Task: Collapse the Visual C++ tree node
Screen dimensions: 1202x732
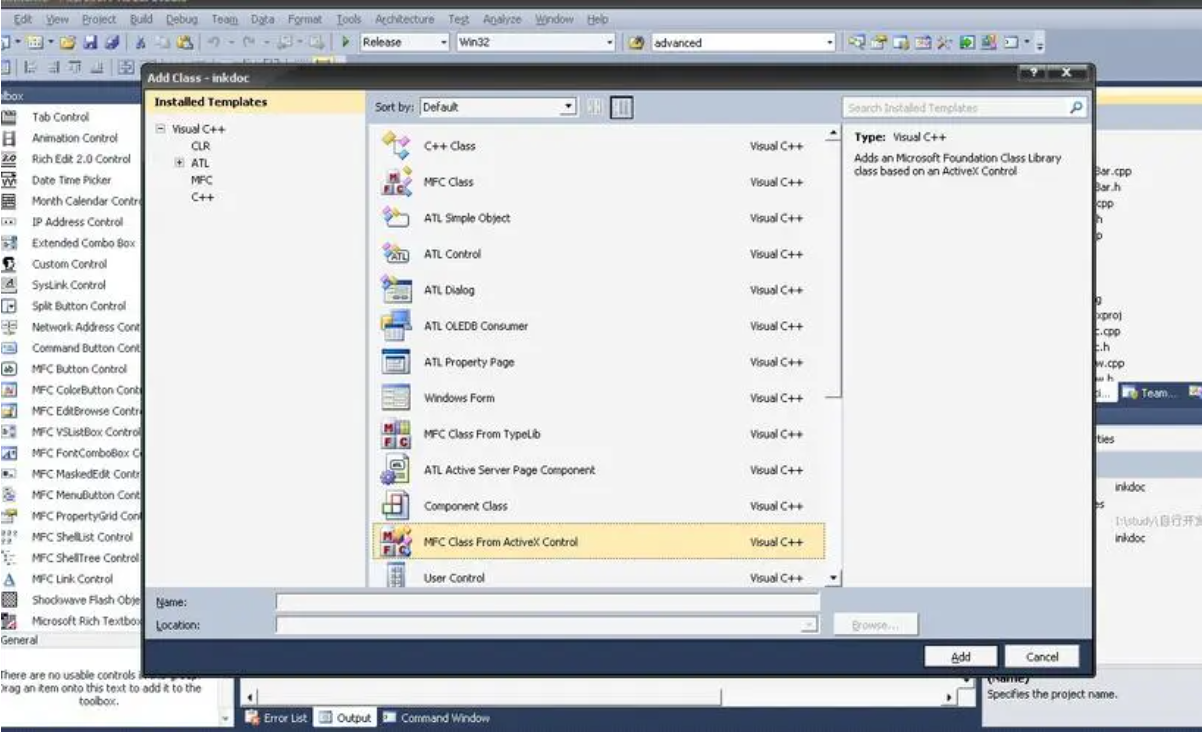Action: click(x=161, y=129)
